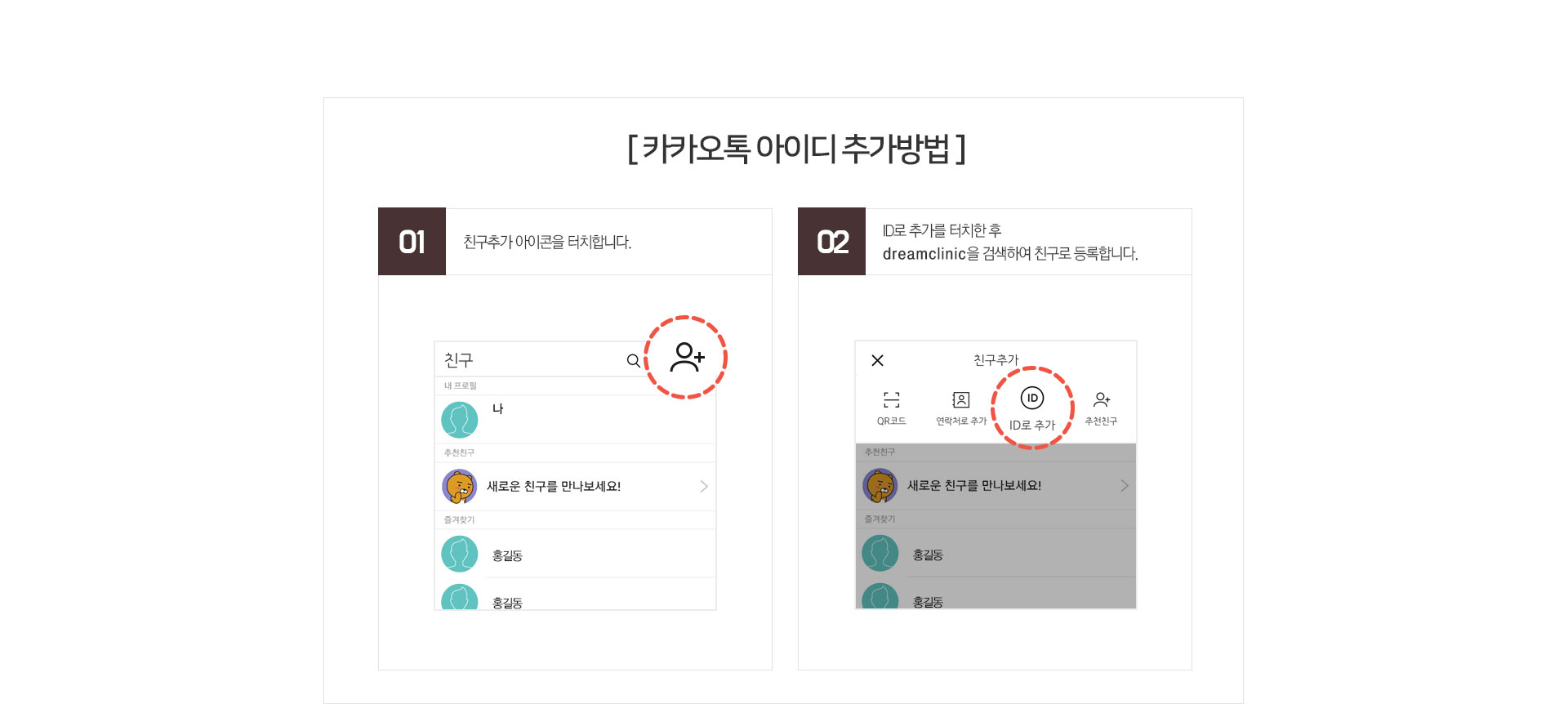Screen dimensions: 1568x704
Task: Close the 친구추가 panel with the X
Action: tap(878, 360)
